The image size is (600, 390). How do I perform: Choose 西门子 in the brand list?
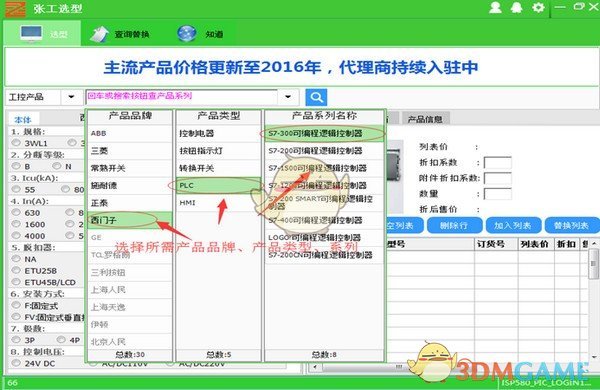pos(130,220)
